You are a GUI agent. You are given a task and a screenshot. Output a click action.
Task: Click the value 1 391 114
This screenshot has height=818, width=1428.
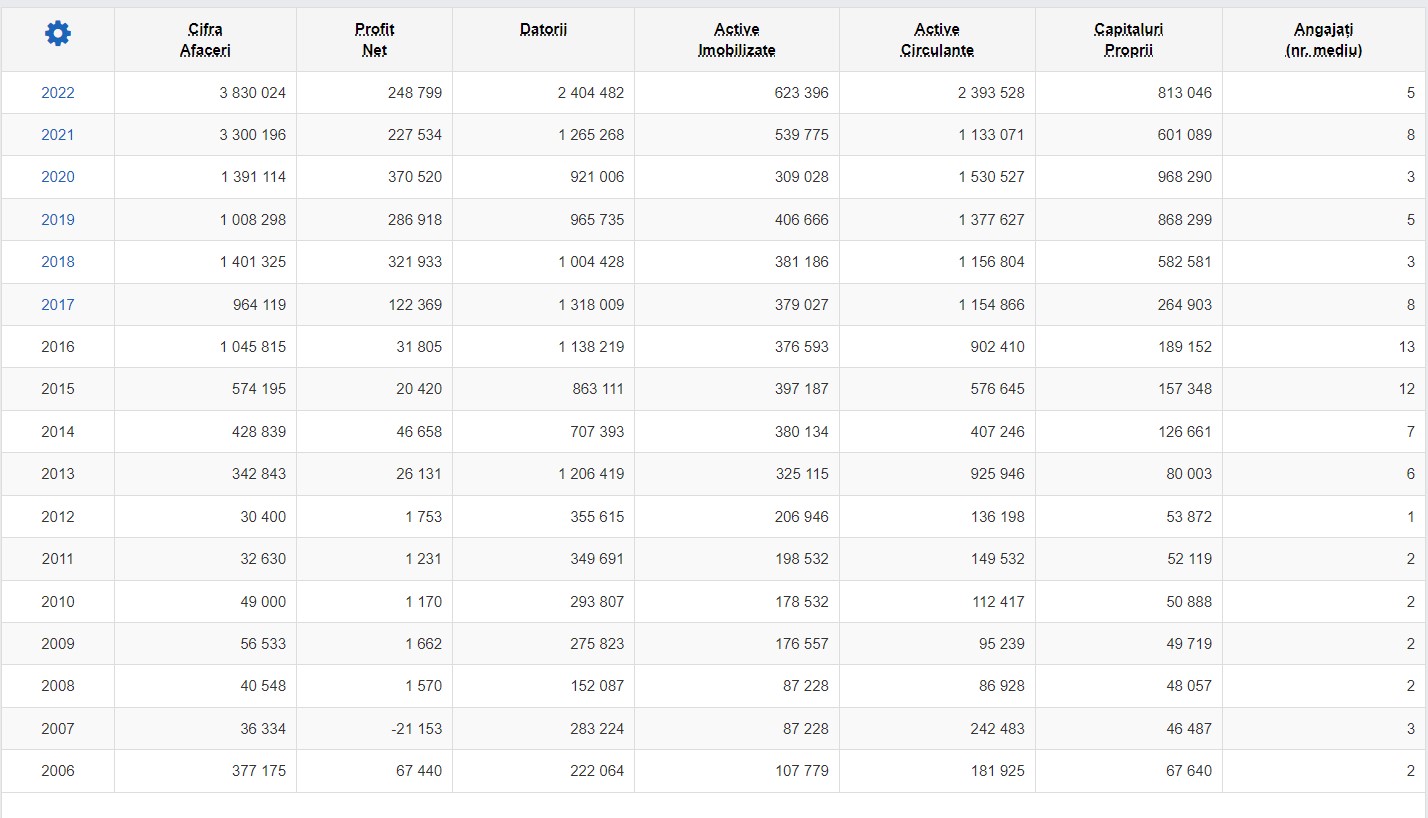click(253, 177)
